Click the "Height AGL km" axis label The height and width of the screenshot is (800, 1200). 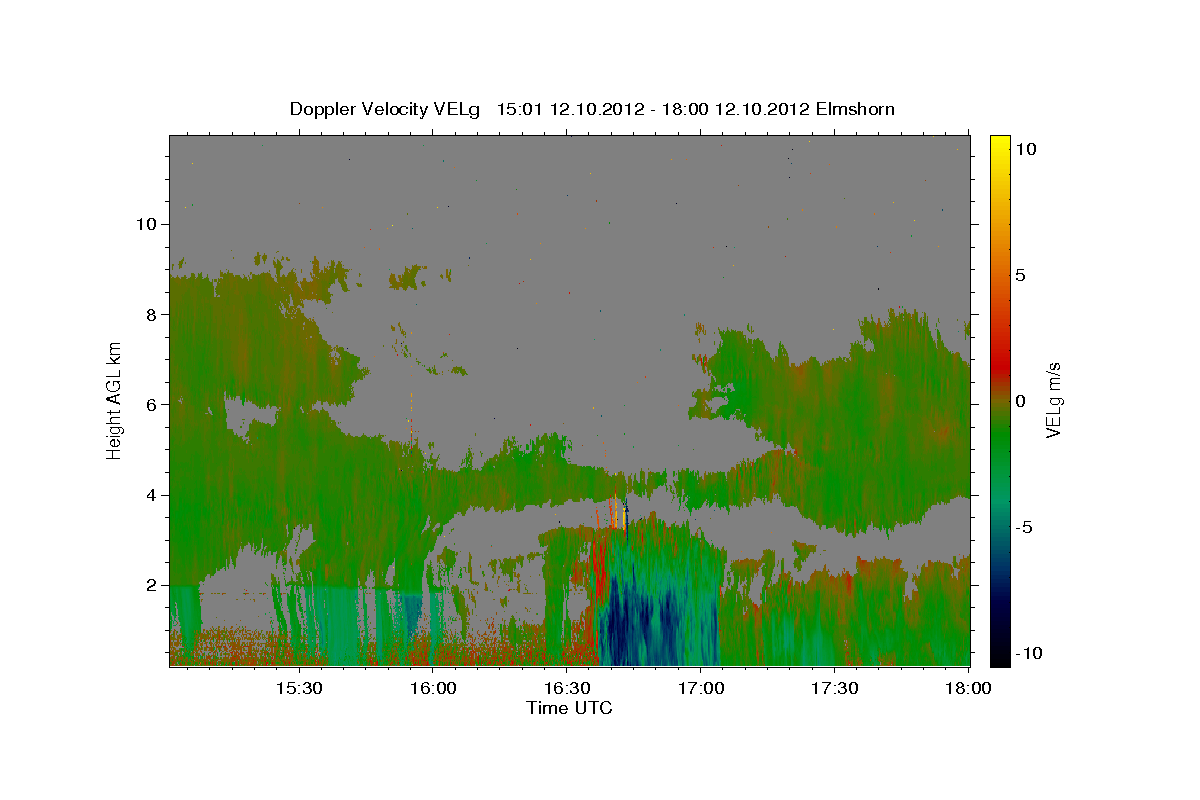click(x=114, y=400)
